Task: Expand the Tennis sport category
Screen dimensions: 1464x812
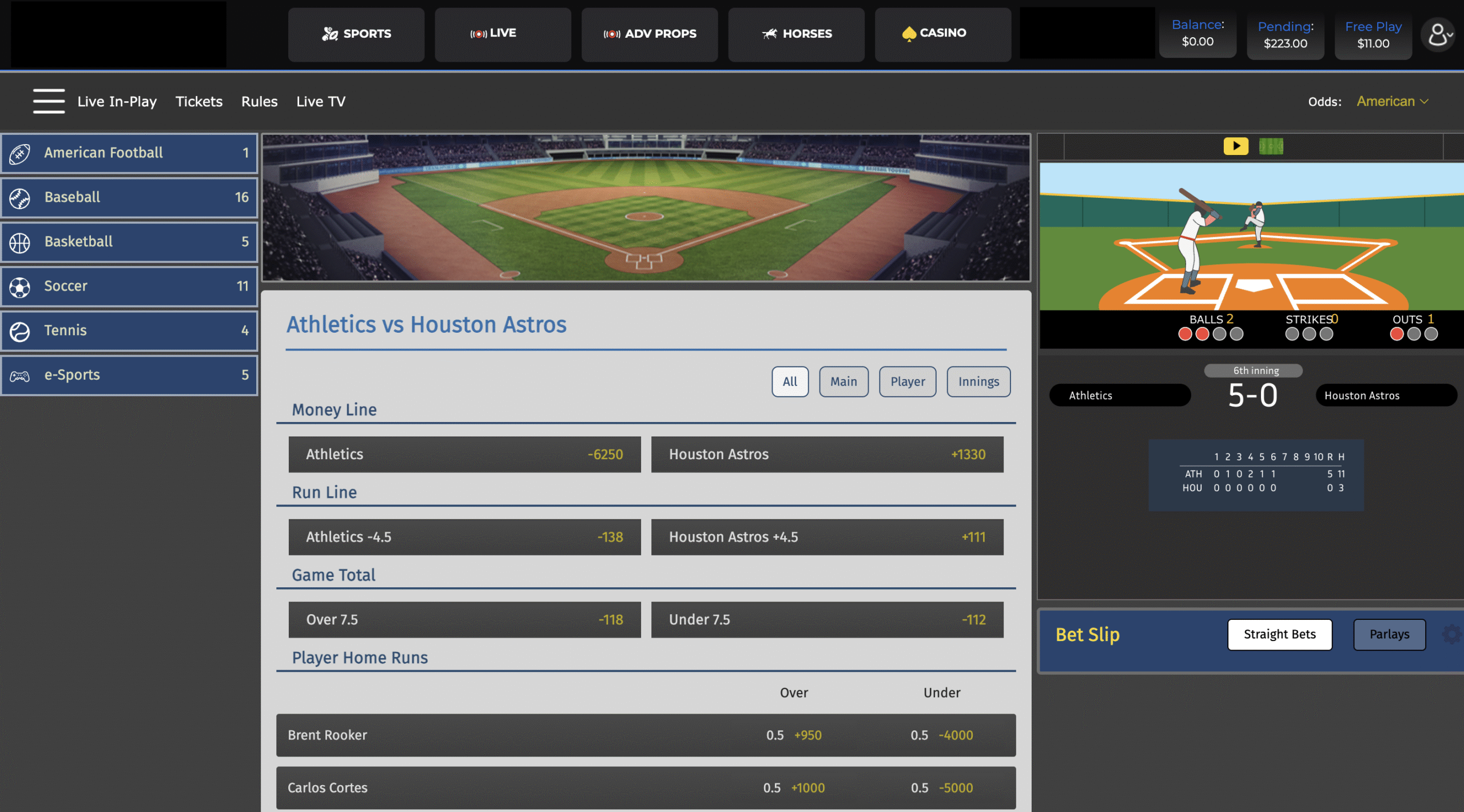Action: coord(129,331)
